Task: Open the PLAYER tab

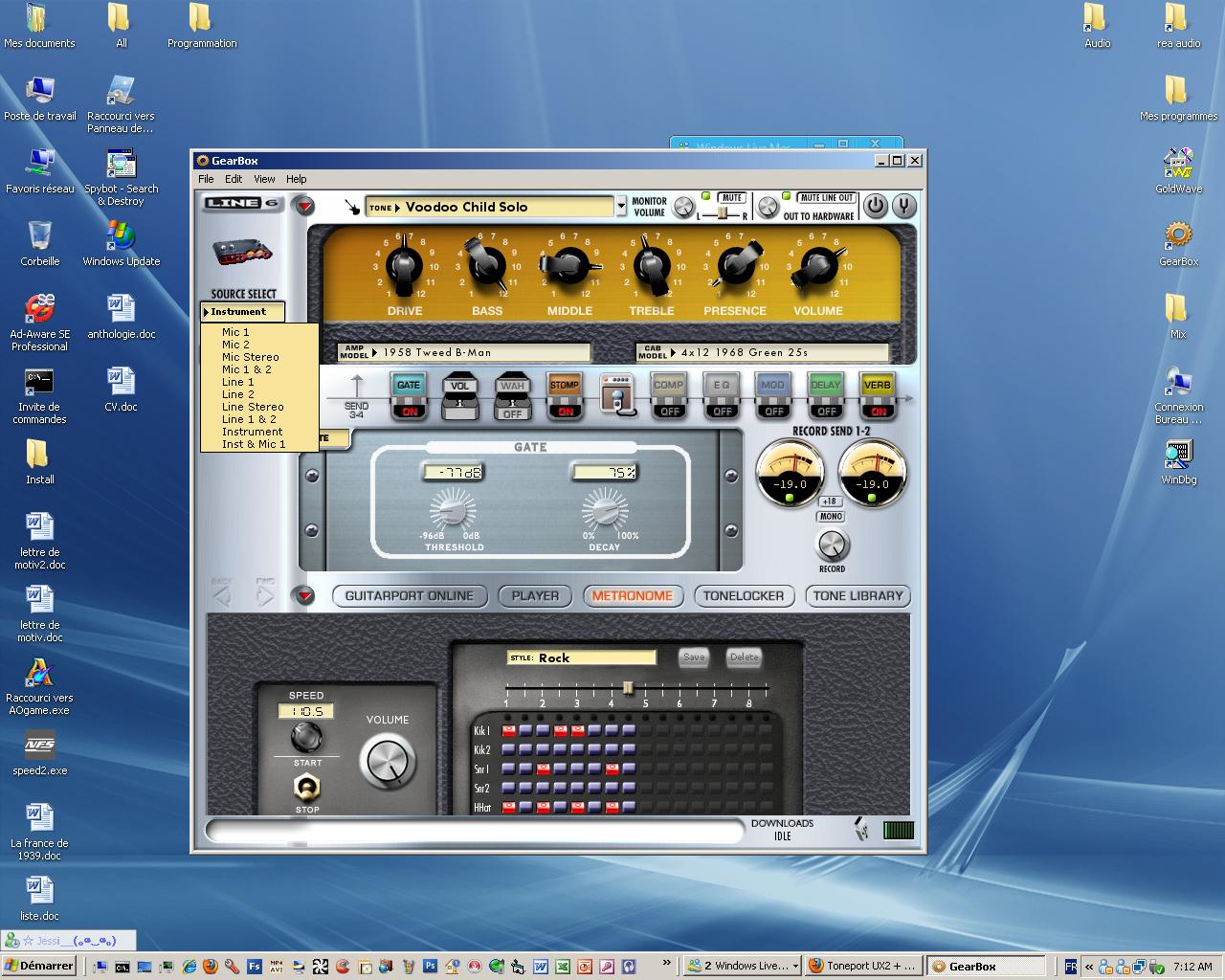Action: (x=535, y=595)
